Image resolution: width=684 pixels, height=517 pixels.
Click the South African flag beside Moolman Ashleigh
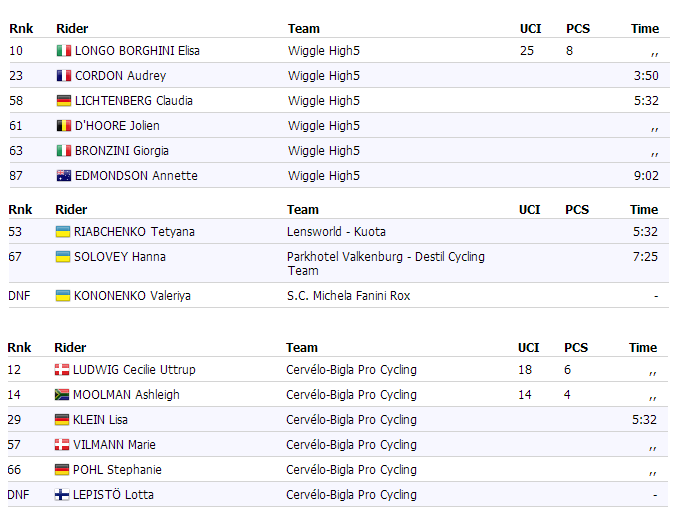[x=63, y=395]
